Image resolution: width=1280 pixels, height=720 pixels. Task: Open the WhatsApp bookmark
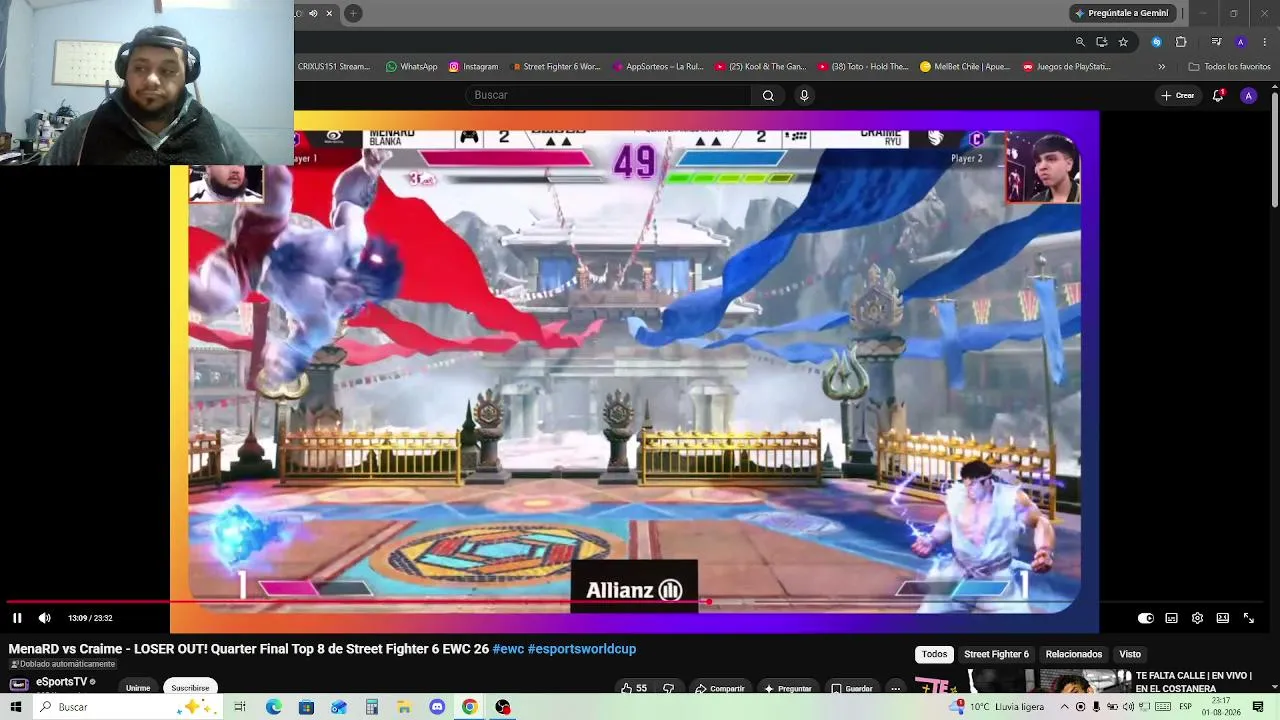coord(412,67)
